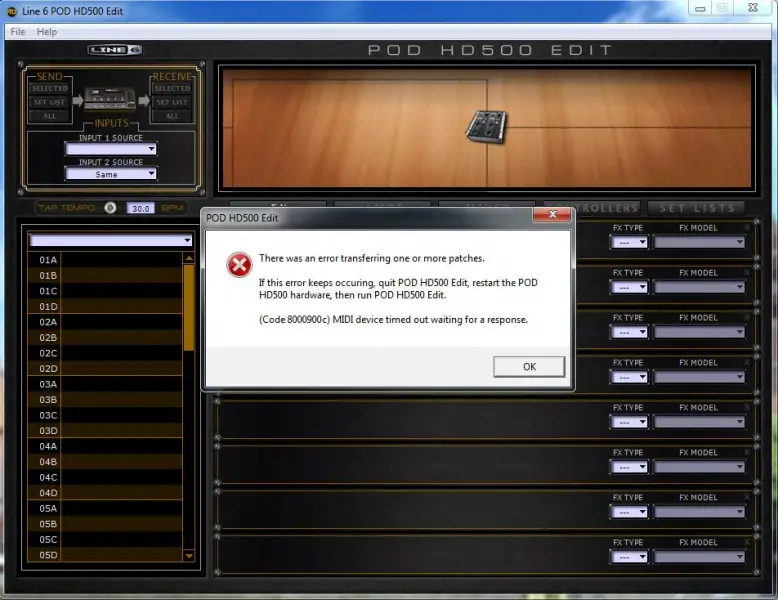The image size is (778, 600).
Task: Select preset slot 04C
Action: coord(105,477)
